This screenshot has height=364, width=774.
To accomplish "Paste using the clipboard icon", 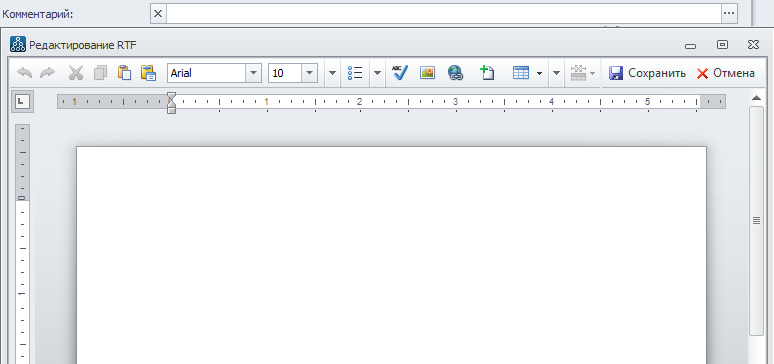I will point(124,73).
